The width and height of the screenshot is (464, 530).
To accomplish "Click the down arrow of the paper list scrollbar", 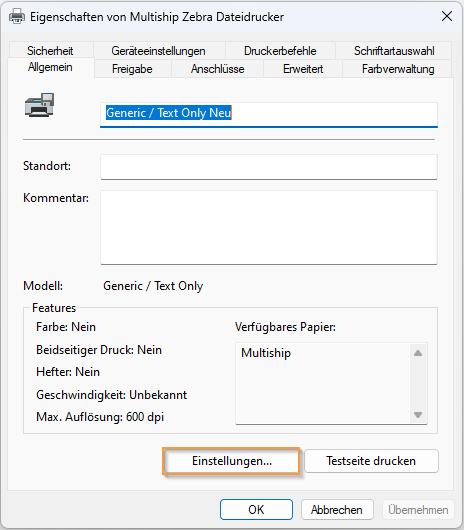I will click(x=418, y=415).
